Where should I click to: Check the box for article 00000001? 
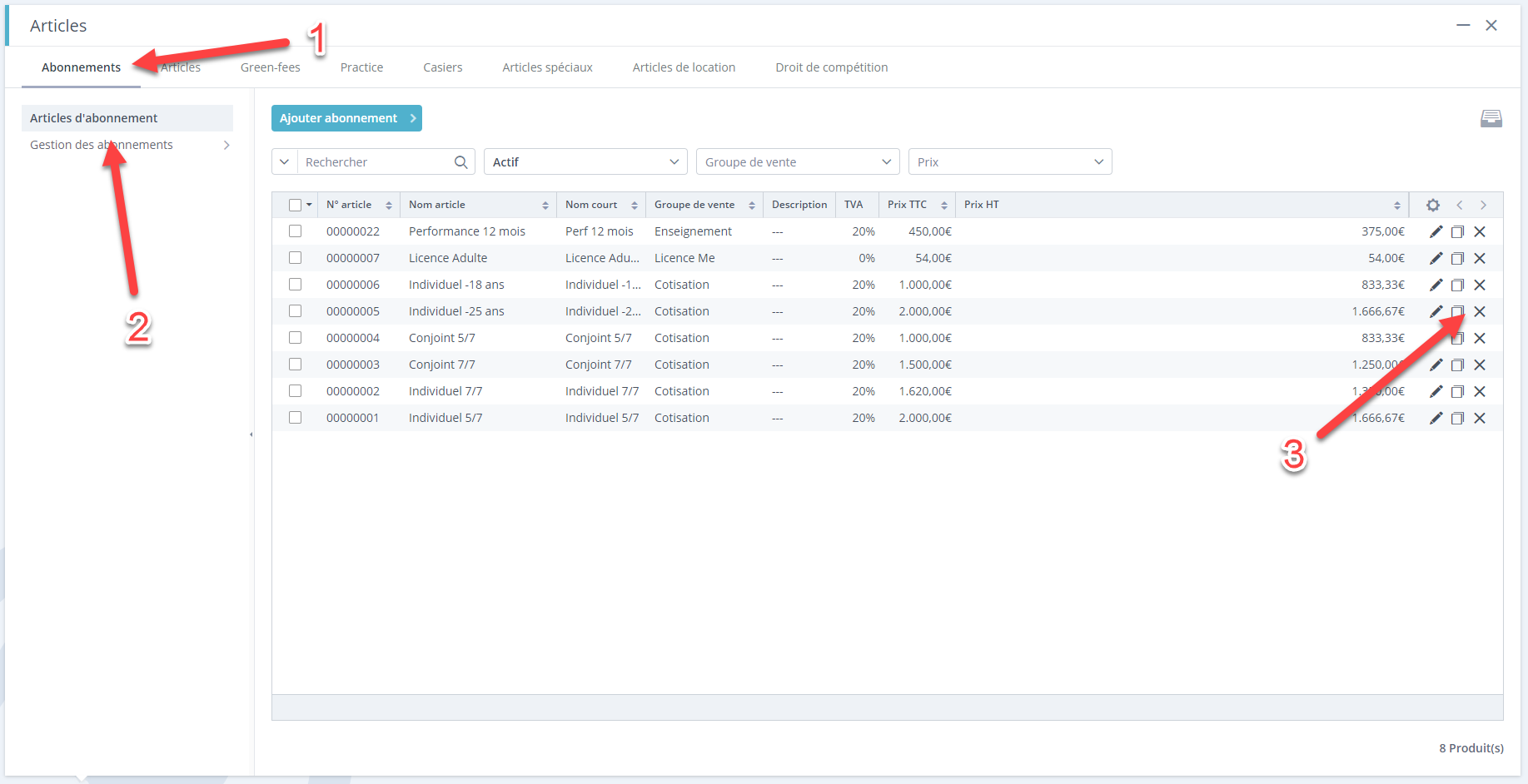(295, 418)
